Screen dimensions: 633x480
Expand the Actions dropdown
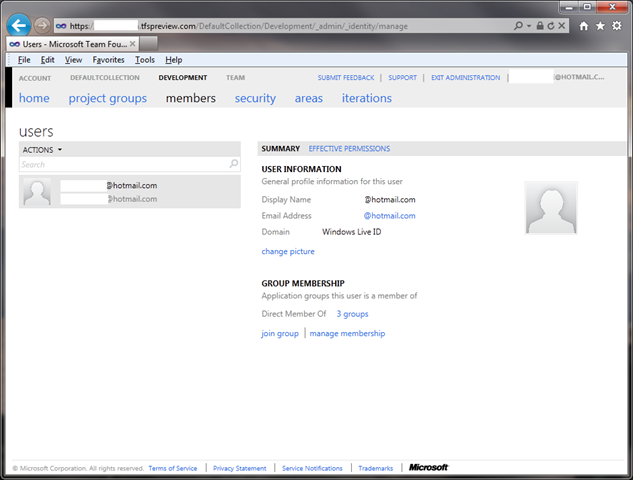(42, 149)
